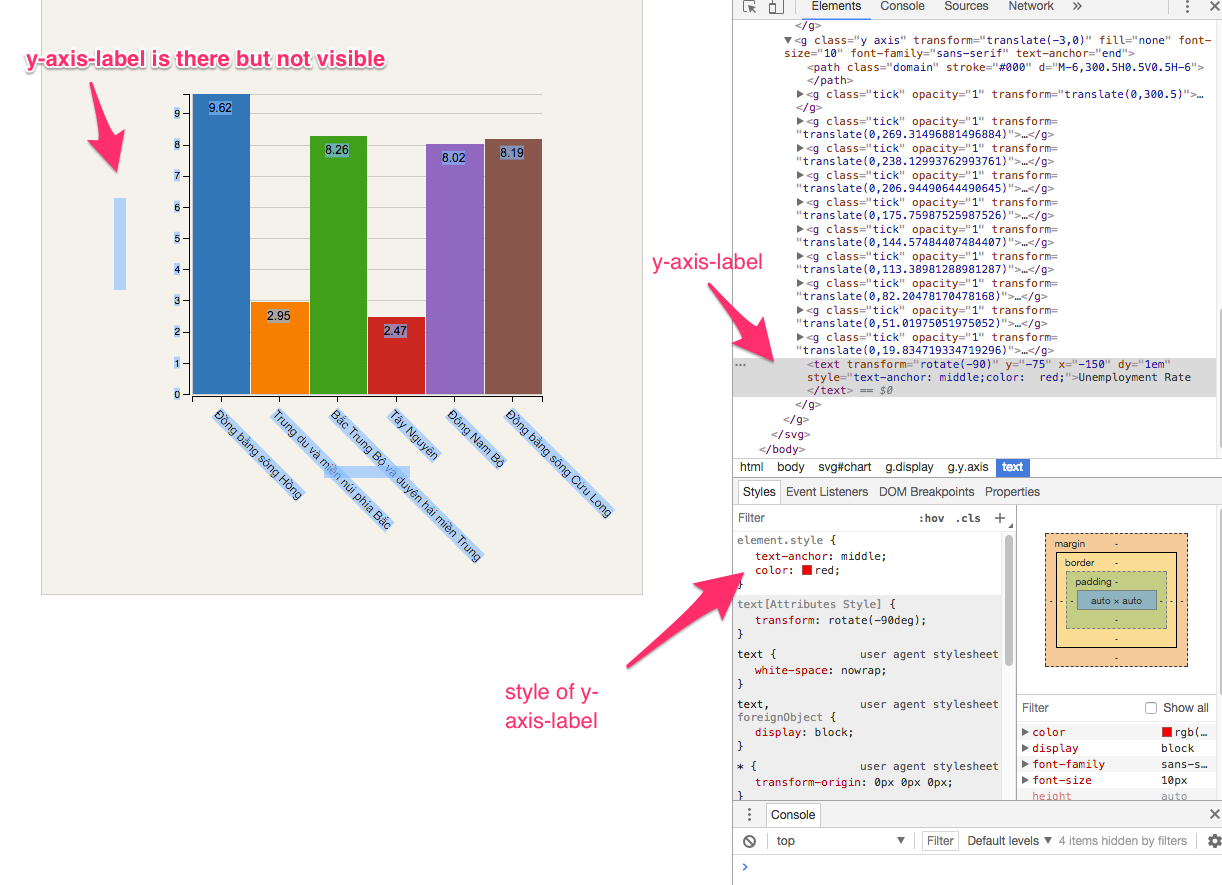Image resolution: width=1222 pixels, height=885 pixels.
Task: Expand the computed font-size property
Action: (1026, 780)
